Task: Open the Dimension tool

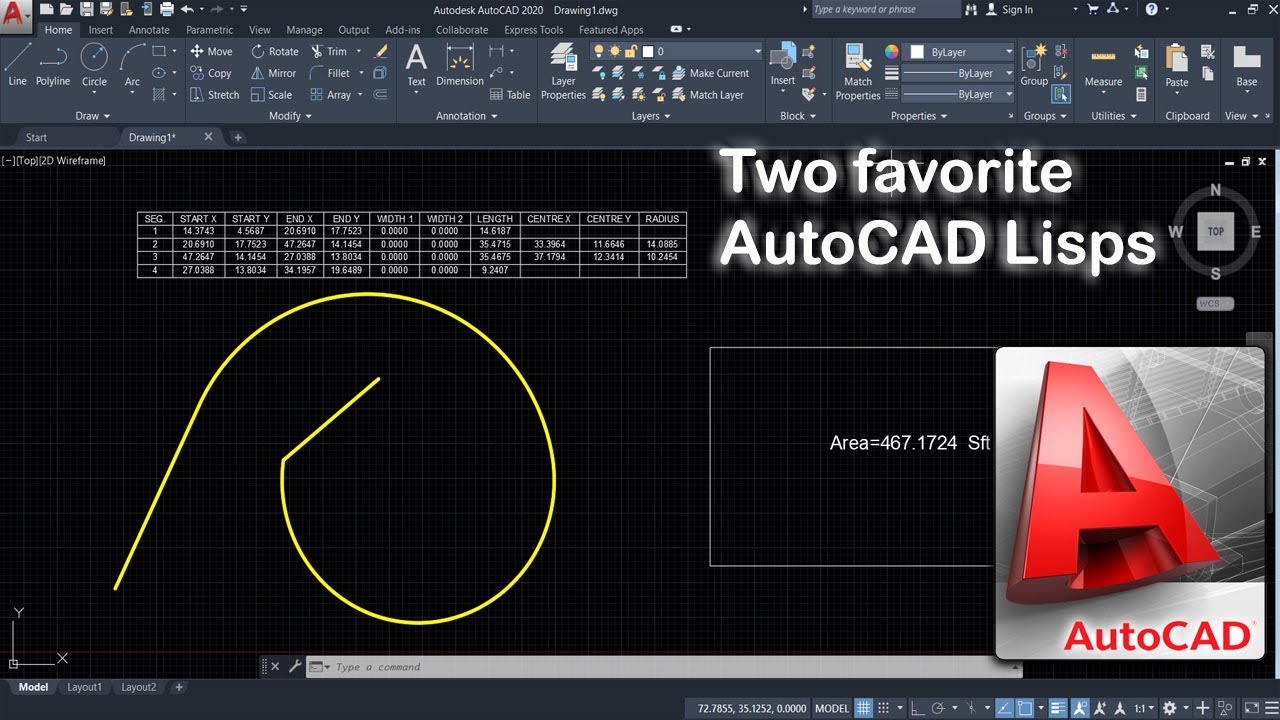Action: tap(460, 66)
